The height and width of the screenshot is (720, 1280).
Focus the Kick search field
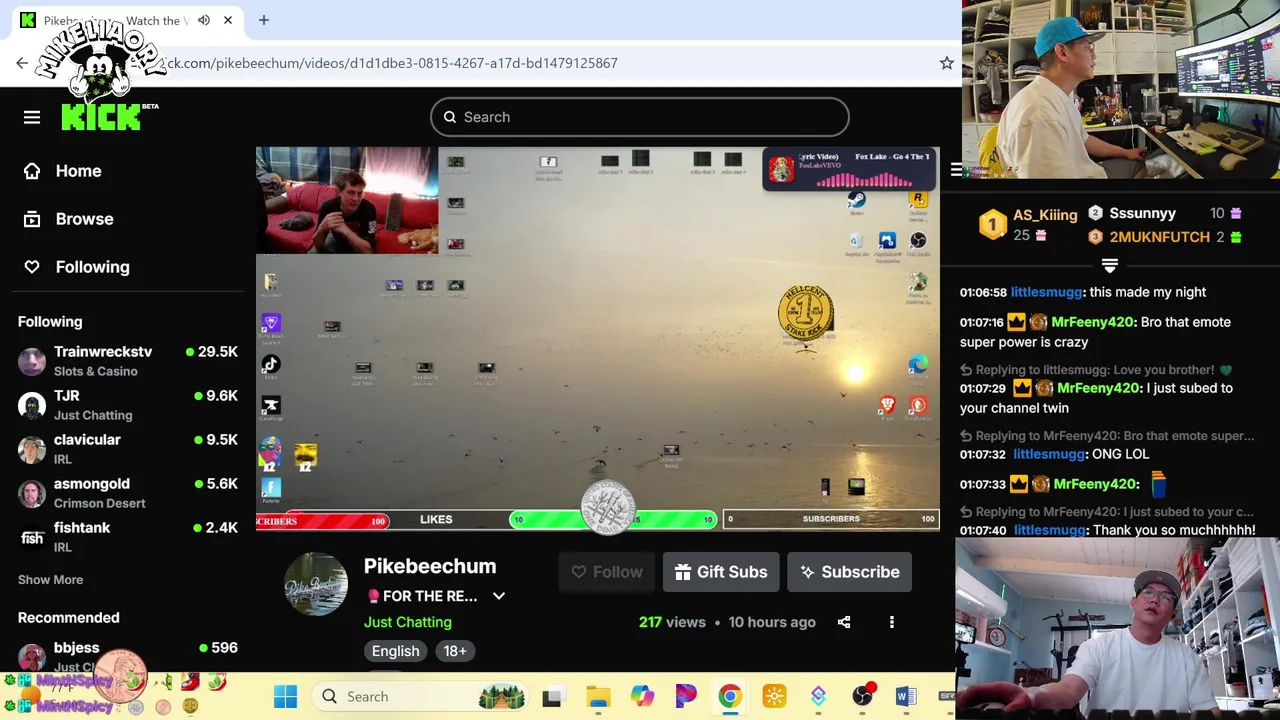click(x=640, y=117)
